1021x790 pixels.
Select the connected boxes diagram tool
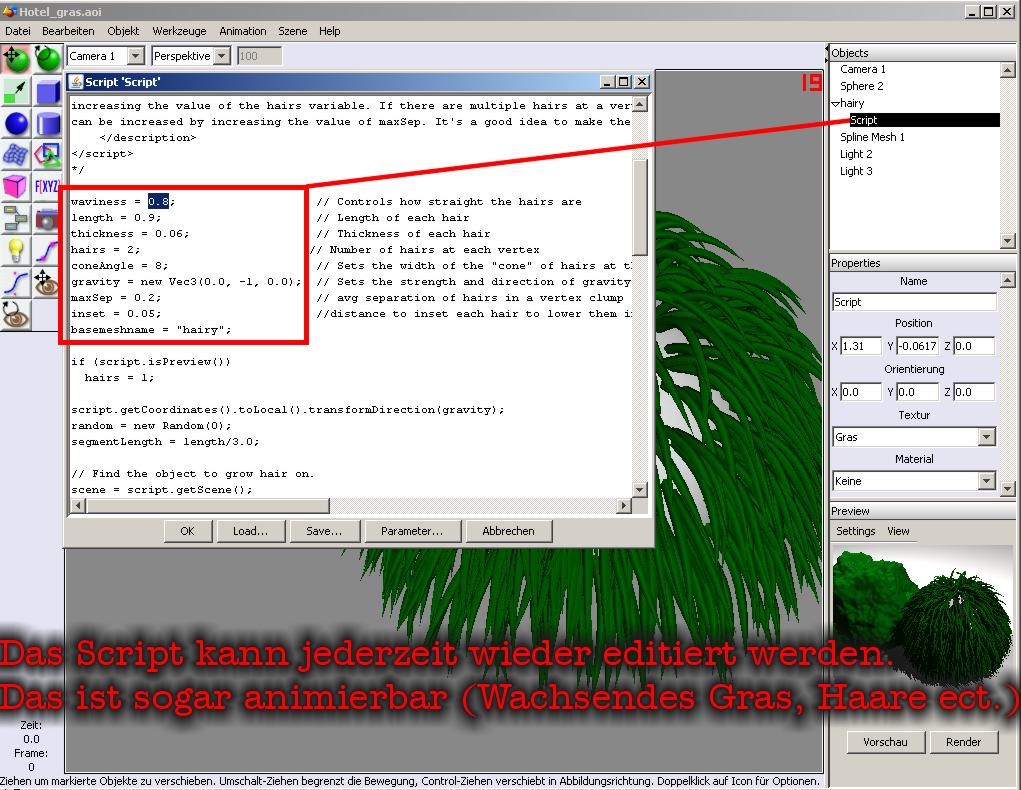(16, 219)
